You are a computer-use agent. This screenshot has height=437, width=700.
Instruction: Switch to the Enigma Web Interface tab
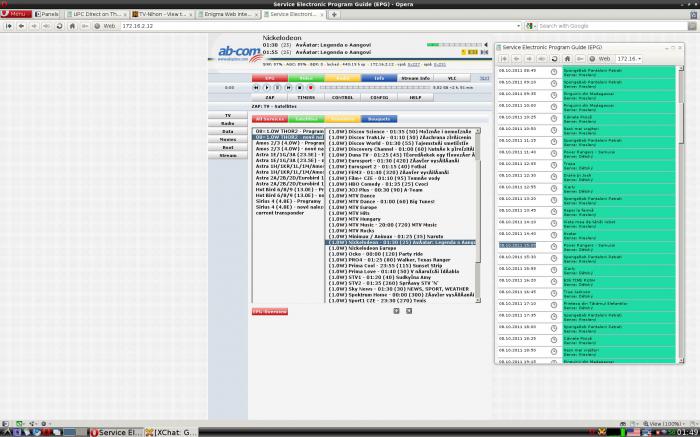pos(228,14)
